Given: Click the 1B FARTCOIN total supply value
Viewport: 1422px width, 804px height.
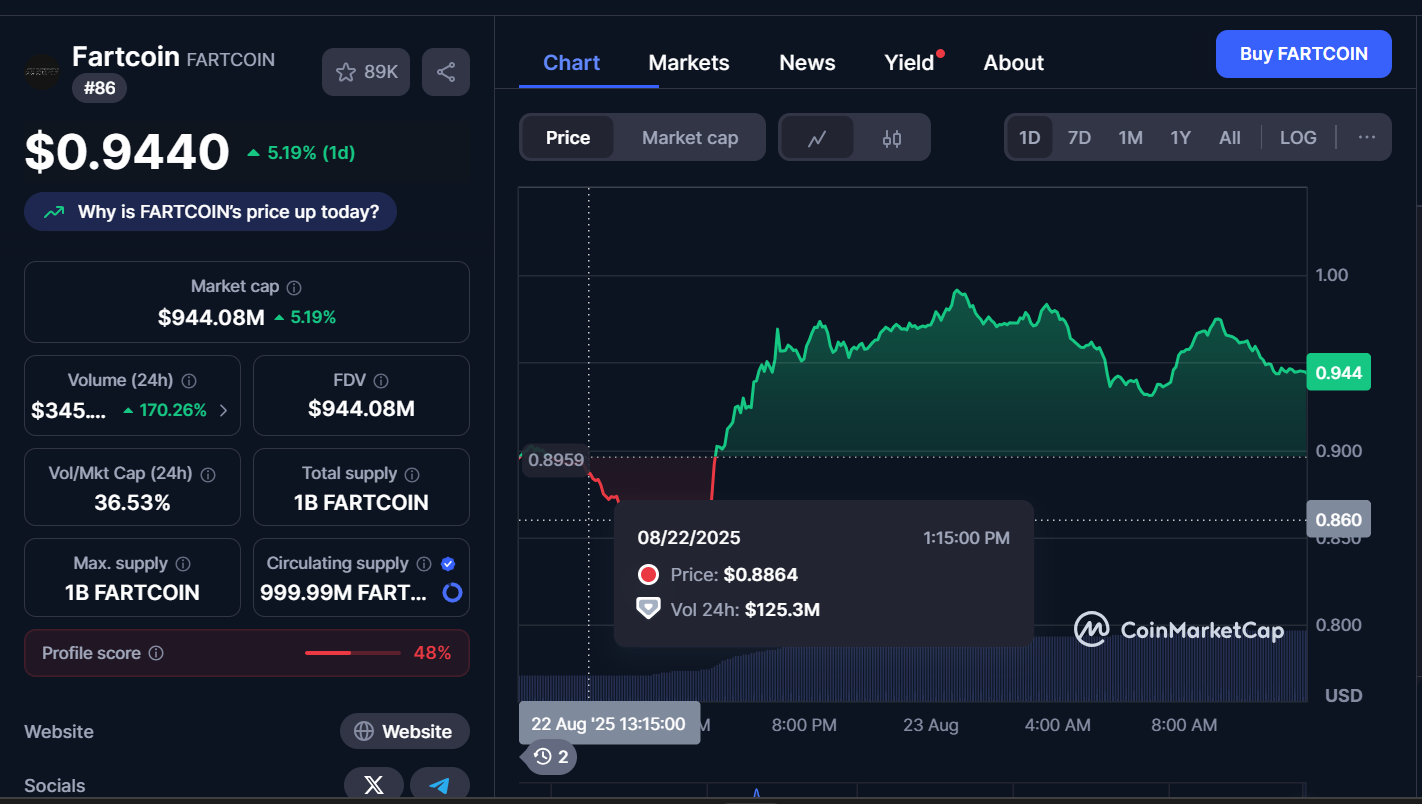Looking at the screenshot, I should 361,503.
